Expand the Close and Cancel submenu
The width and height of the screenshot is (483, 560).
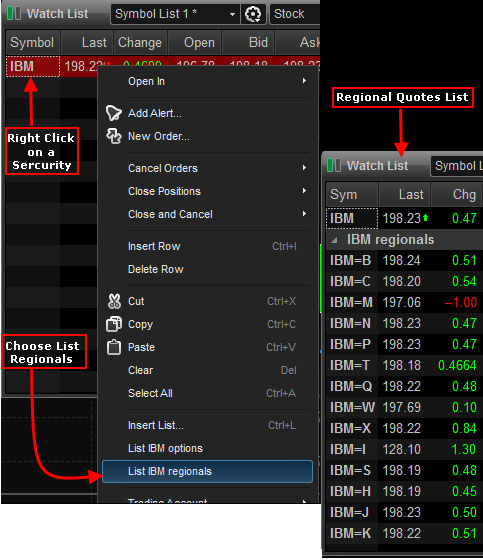click(304, 214)
